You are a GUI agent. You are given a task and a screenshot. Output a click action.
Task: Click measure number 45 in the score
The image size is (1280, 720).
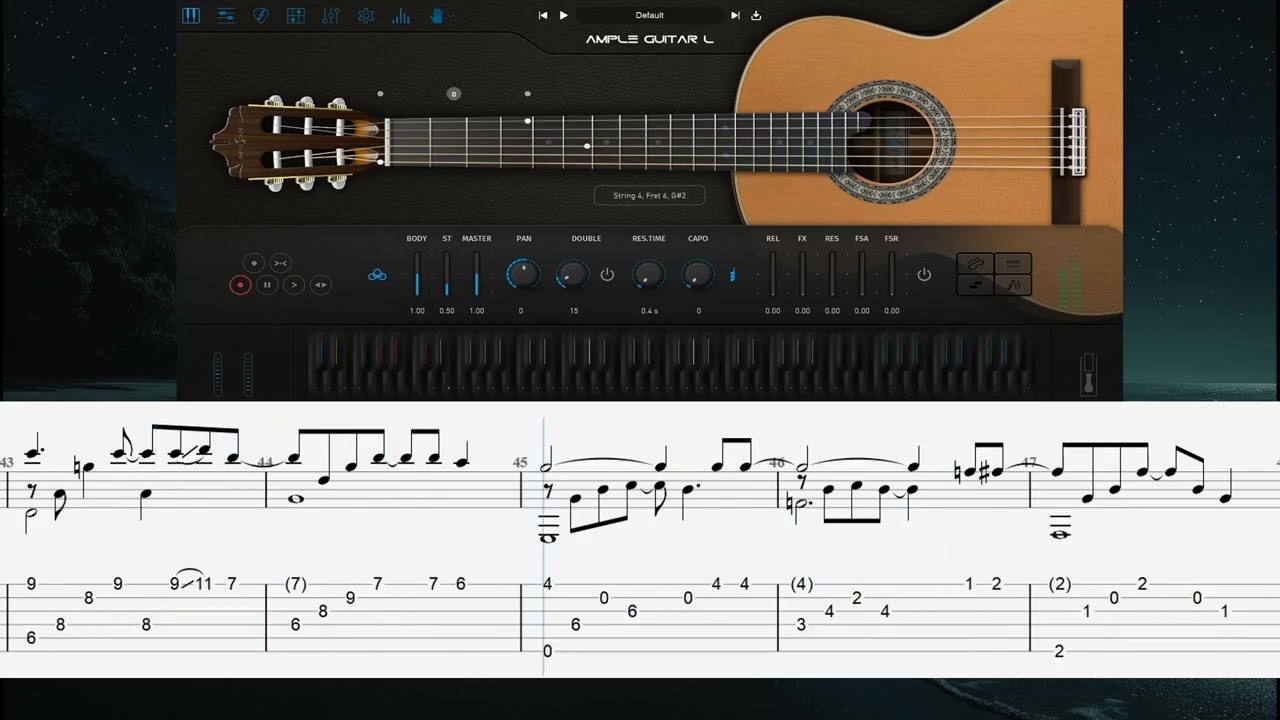[520, 463]
